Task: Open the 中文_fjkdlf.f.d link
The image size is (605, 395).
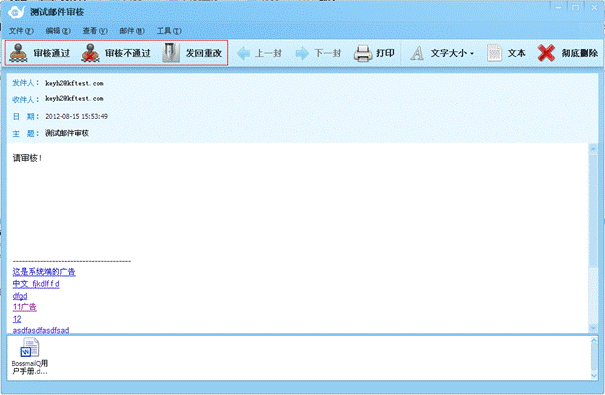Action: click(x=36, y=284)
